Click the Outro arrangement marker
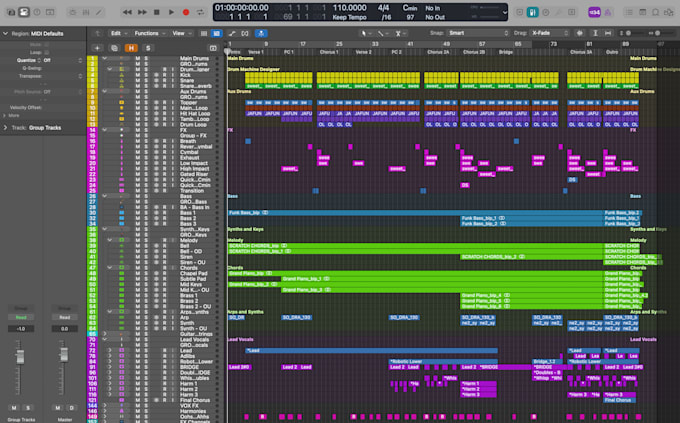680x423 pixels. click(612, 52)
